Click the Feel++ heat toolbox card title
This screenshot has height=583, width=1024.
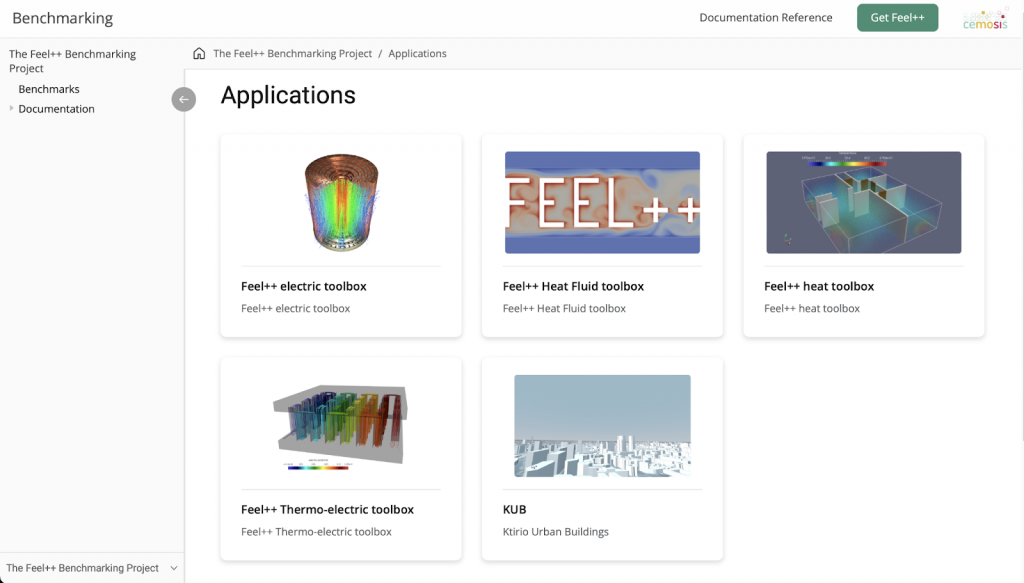coord(819,286)
